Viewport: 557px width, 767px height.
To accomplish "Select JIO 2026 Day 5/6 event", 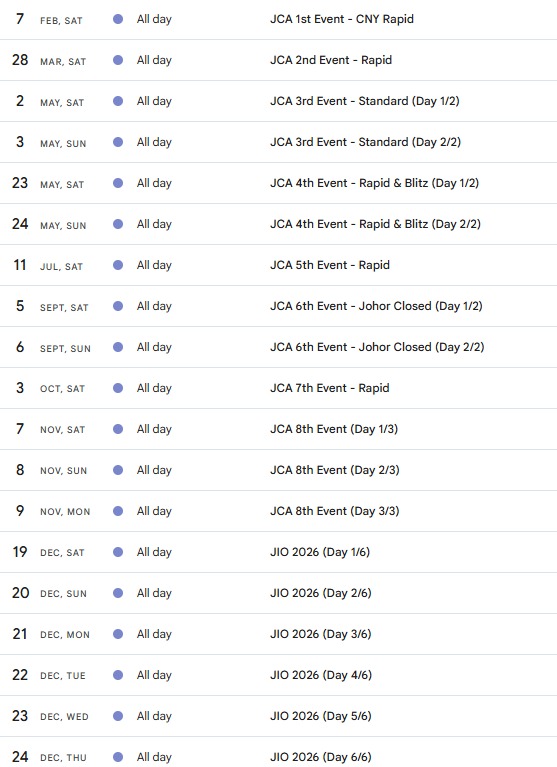I will click(321, 716).
